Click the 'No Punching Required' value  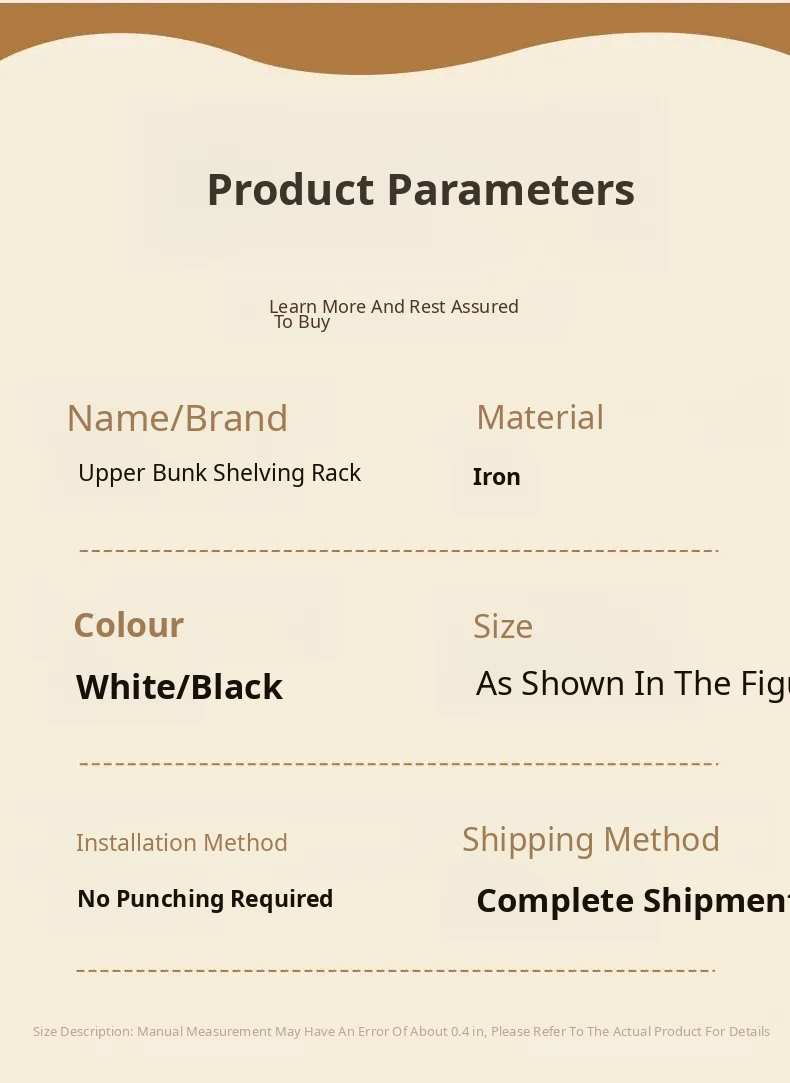(x=205, y=899)
